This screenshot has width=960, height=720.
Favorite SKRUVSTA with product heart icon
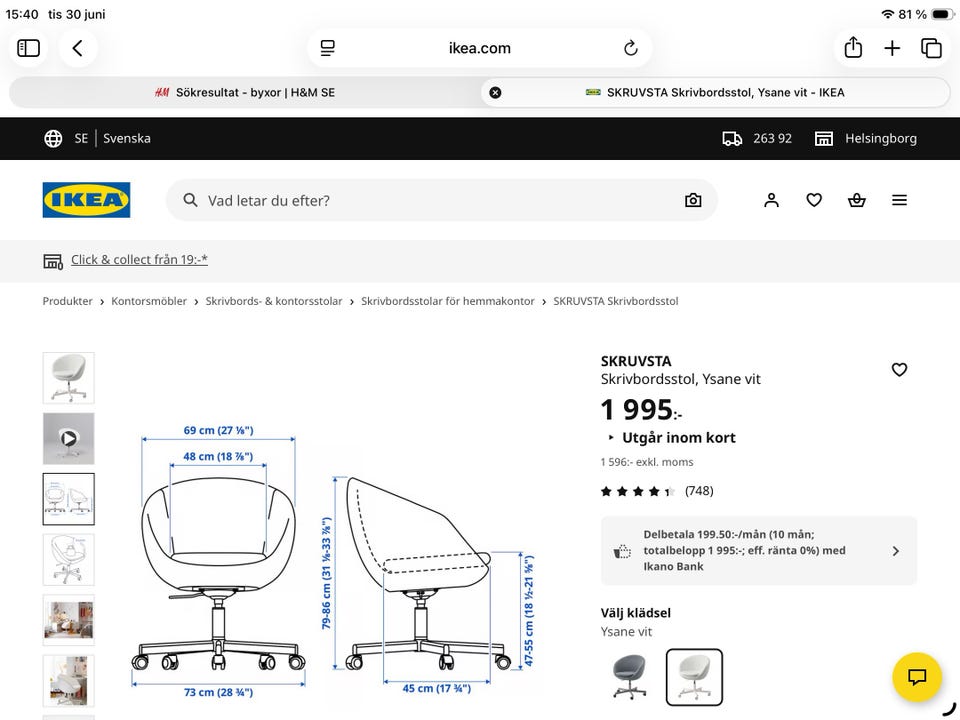tap(899, 369)
